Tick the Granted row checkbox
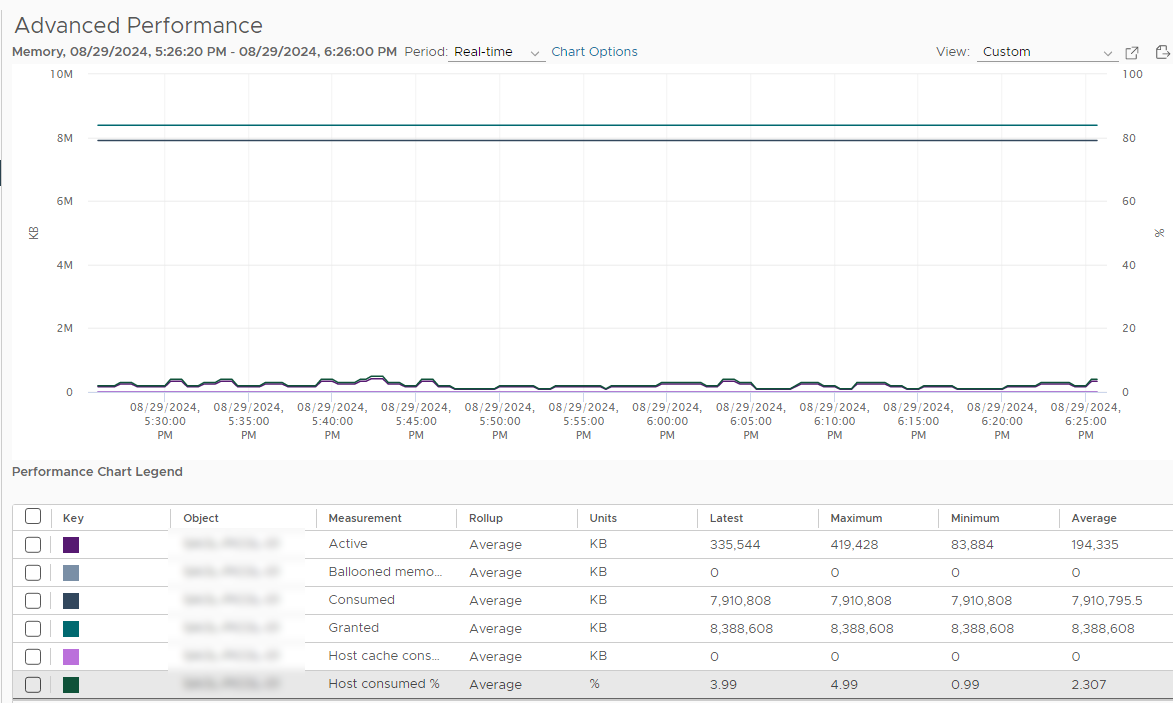This screenshot has width=1173, height=703. coord(33,628)
